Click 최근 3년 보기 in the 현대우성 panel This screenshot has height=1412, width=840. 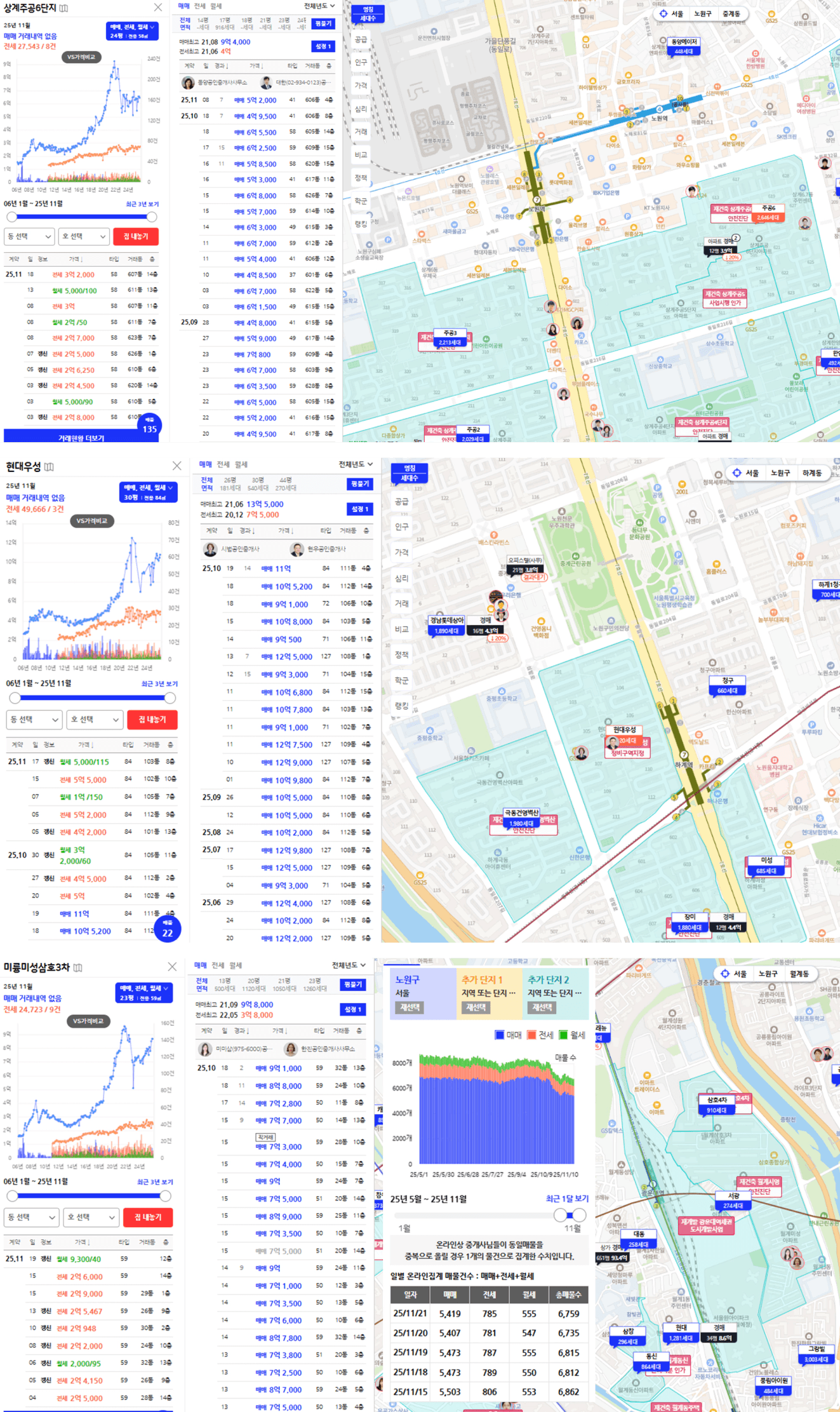tap(159, 684)
